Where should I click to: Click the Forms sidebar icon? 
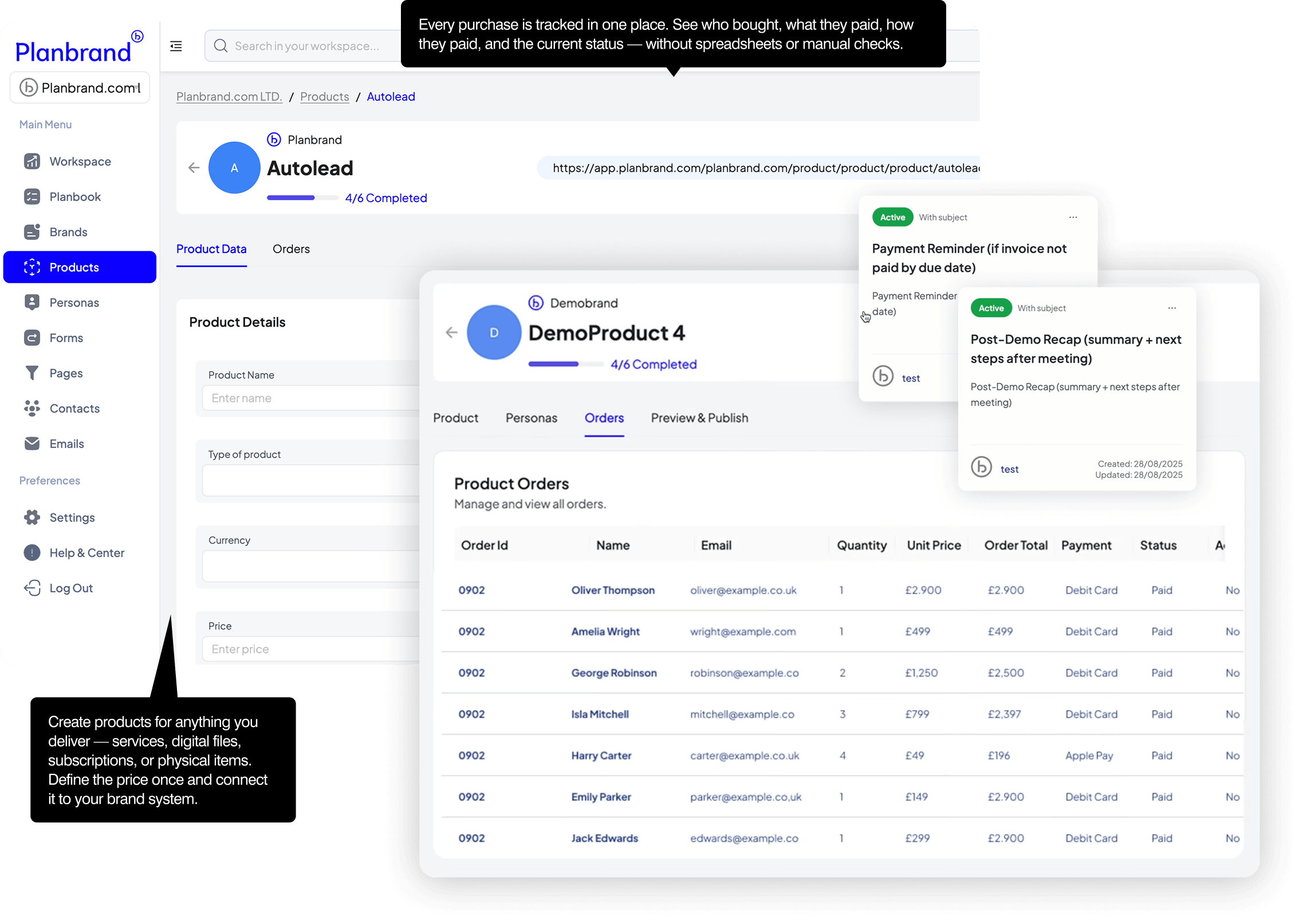(32, 338)
